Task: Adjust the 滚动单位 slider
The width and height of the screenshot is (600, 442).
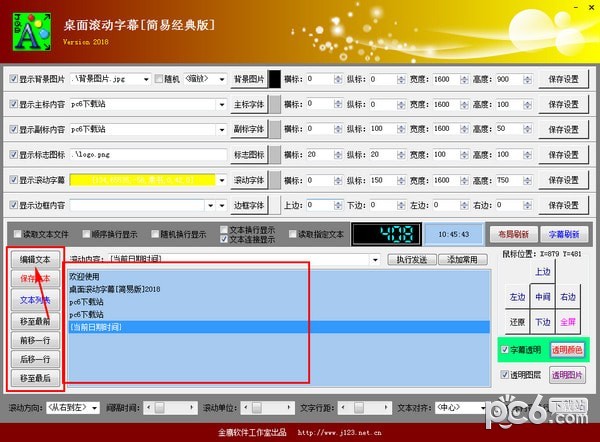Action: [x=267, y=408]
